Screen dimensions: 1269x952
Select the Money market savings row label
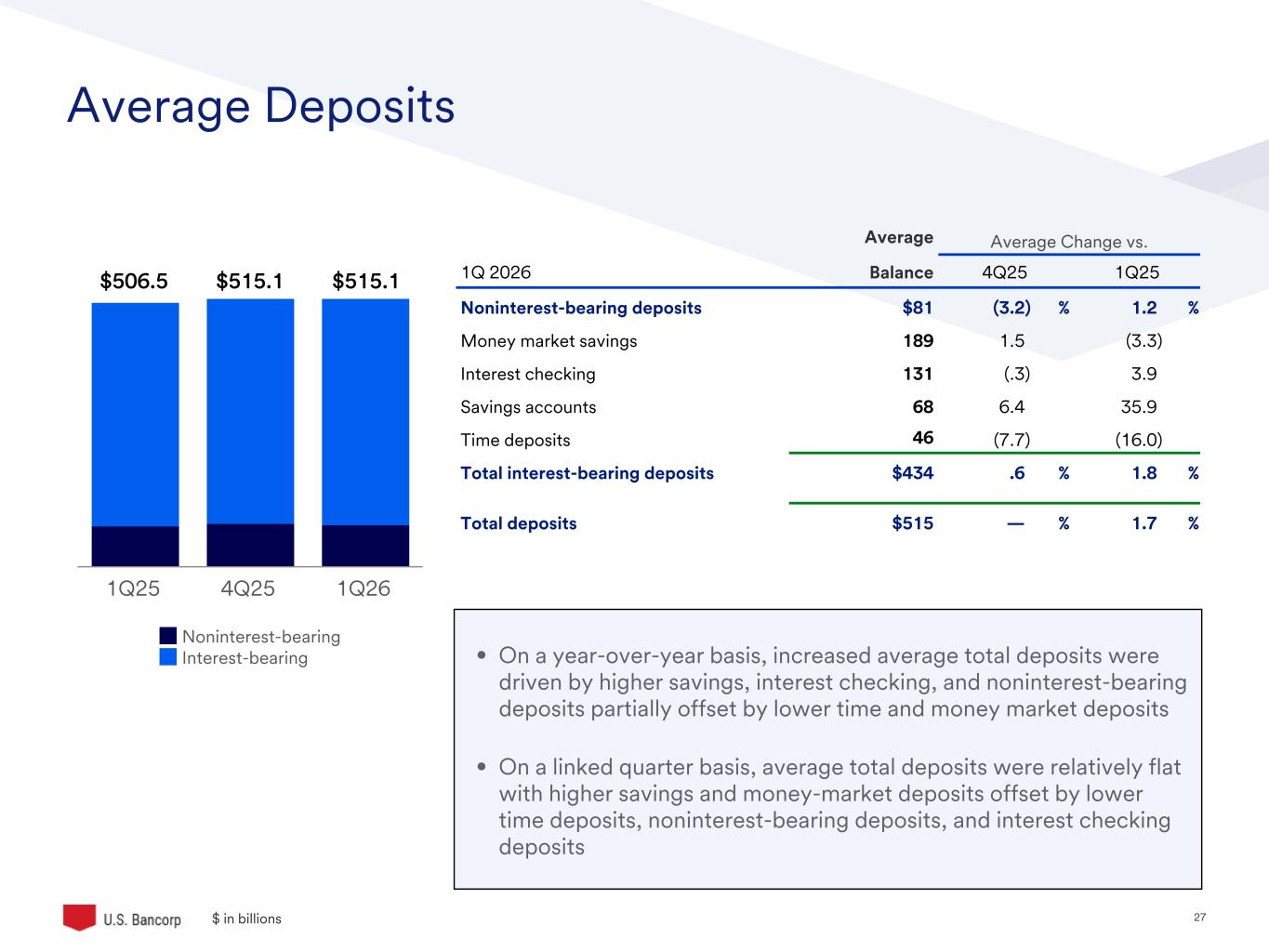549,341
